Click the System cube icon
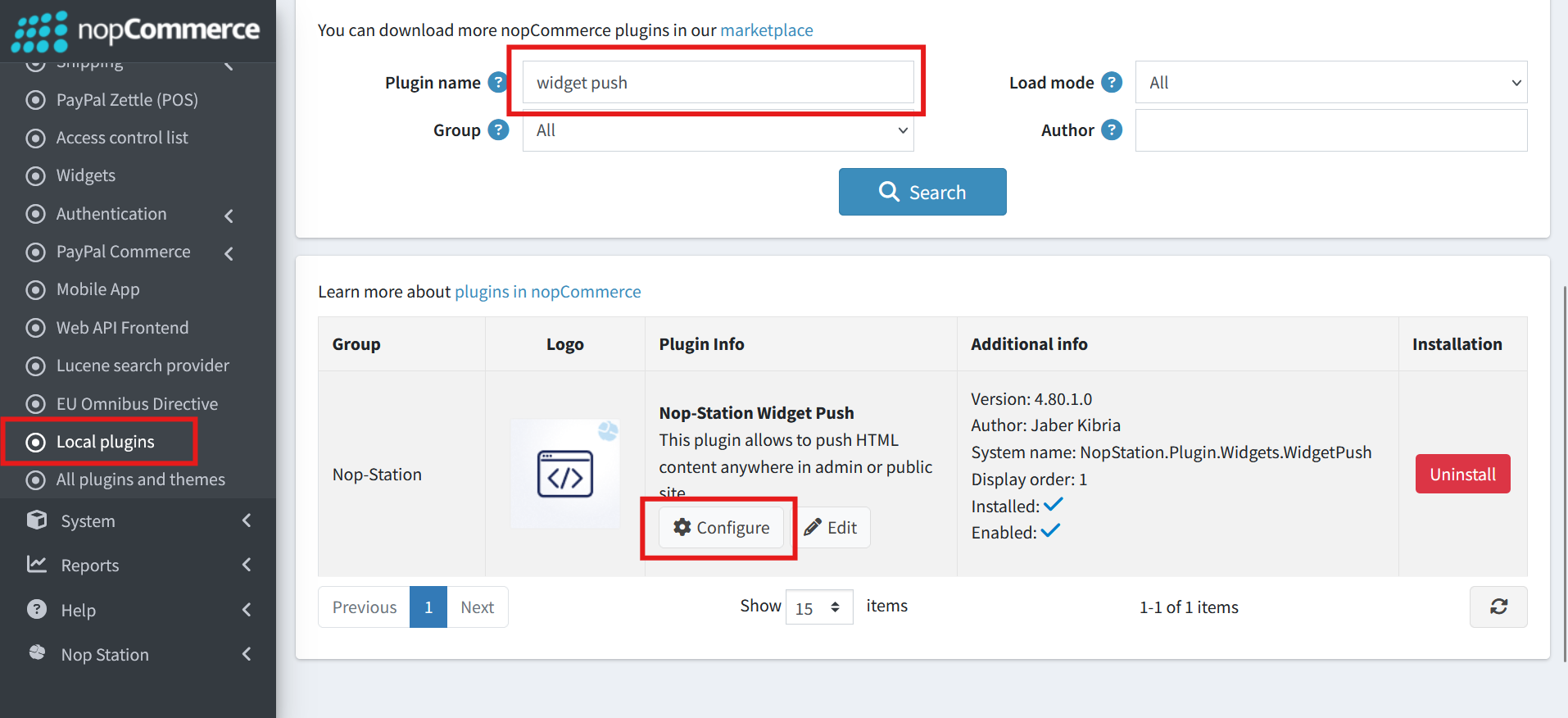1568x718 pixels. [x=37, y=520]
